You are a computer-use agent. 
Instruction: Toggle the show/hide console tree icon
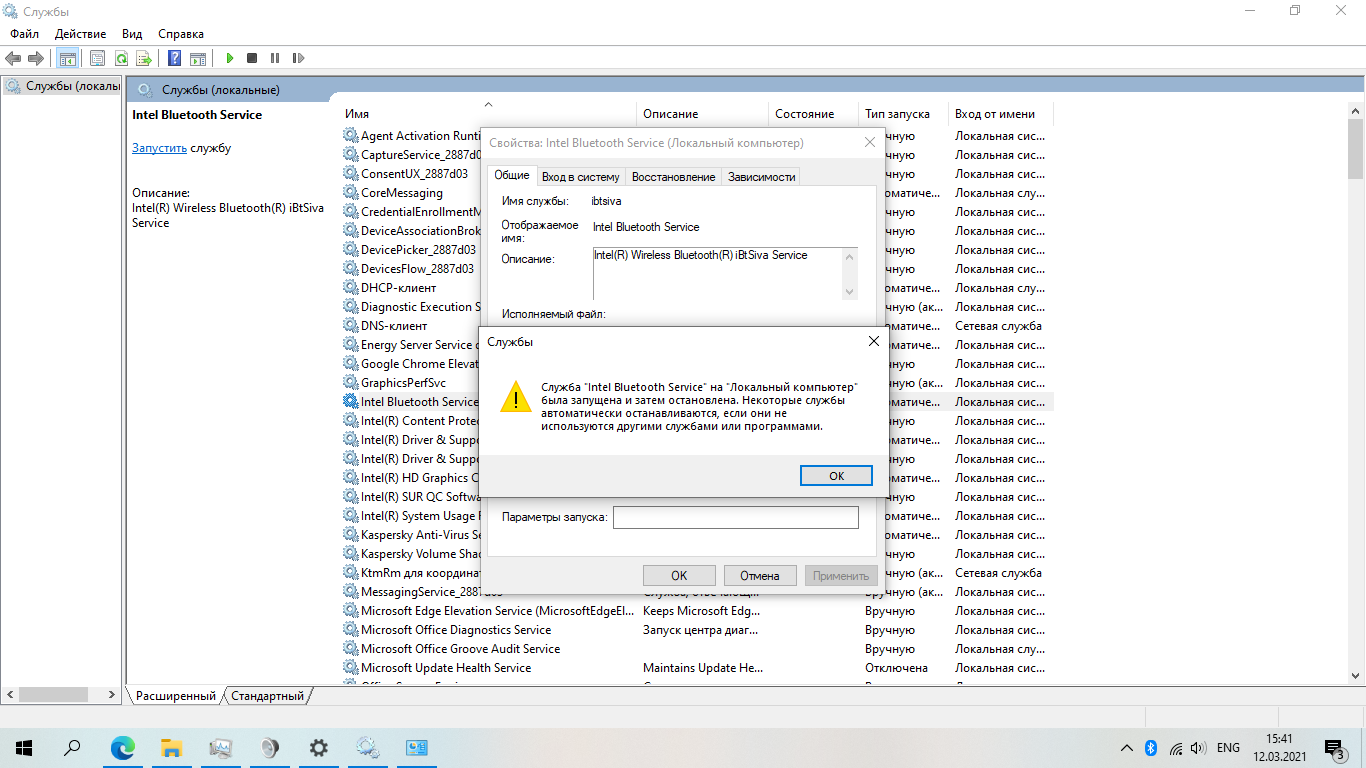tap(67, 59)
